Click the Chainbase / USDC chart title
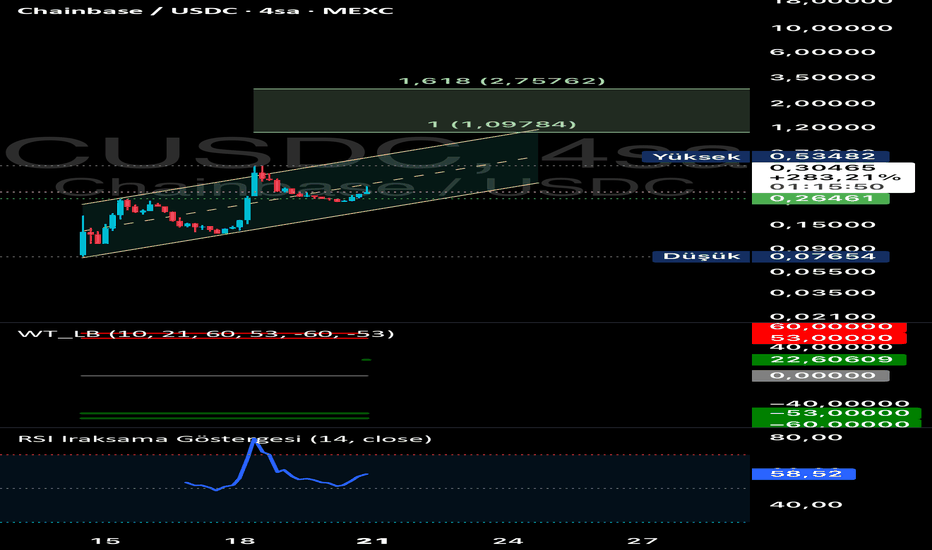 (x=205, y=11)
